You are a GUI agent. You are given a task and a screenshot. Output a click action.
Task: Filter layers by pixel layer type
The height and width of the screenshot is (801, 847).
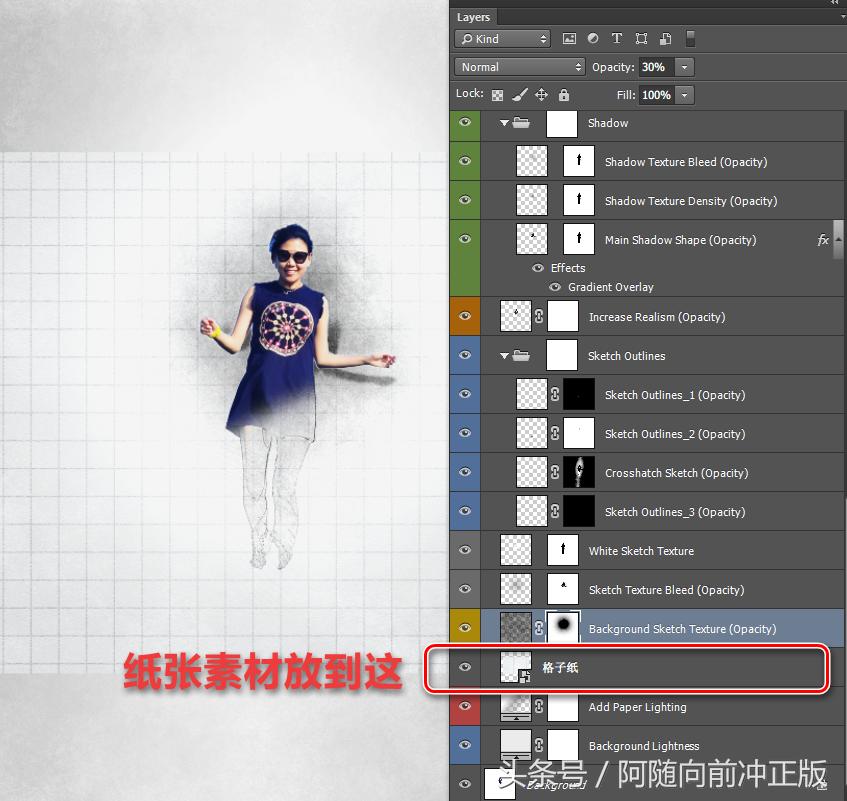570,39
